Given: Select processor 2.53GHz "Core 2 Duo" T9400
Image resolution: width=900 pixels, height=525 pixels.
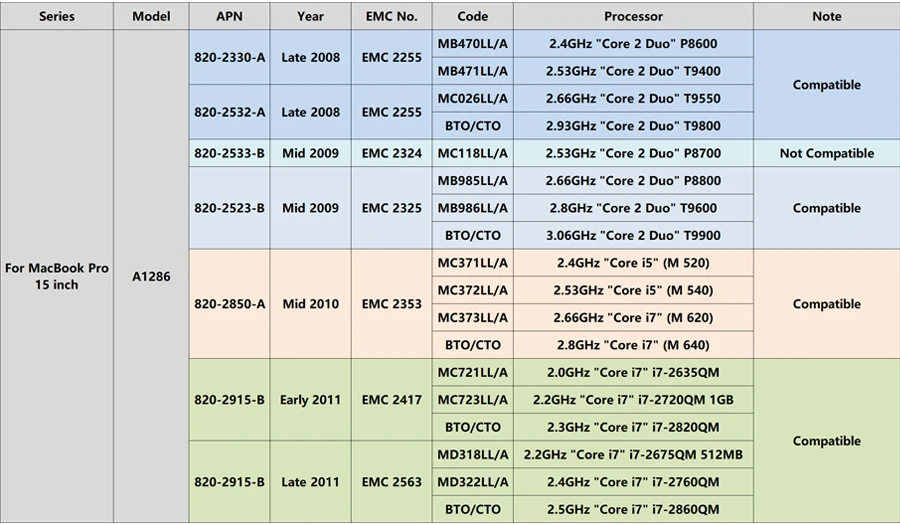Looking at the screenshot, I should click(633, 71).
